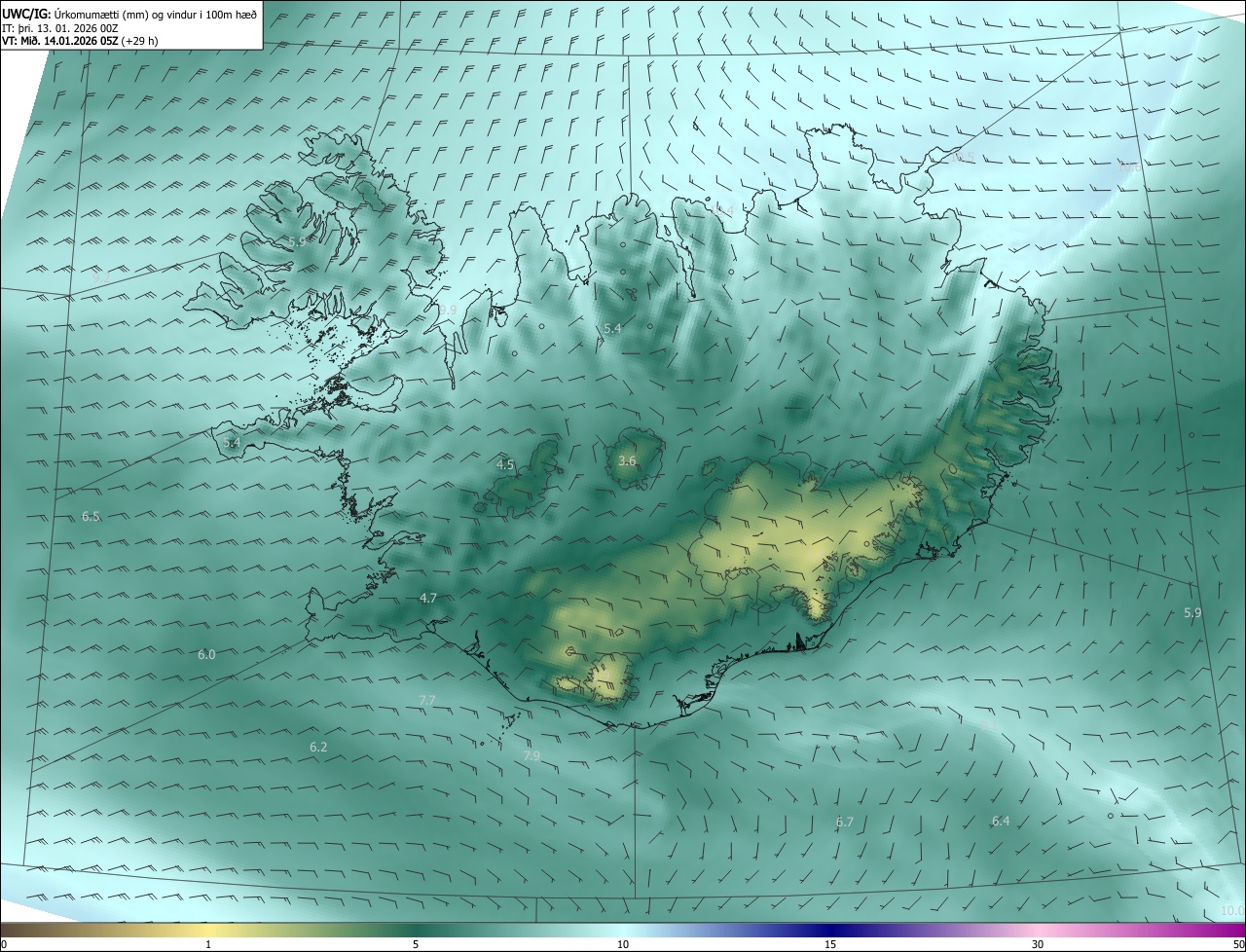Click the faint 10.4 value on the map
The width and height of the screenshot is (1246, 952).
pyautogui.click(x=721, y=210)
